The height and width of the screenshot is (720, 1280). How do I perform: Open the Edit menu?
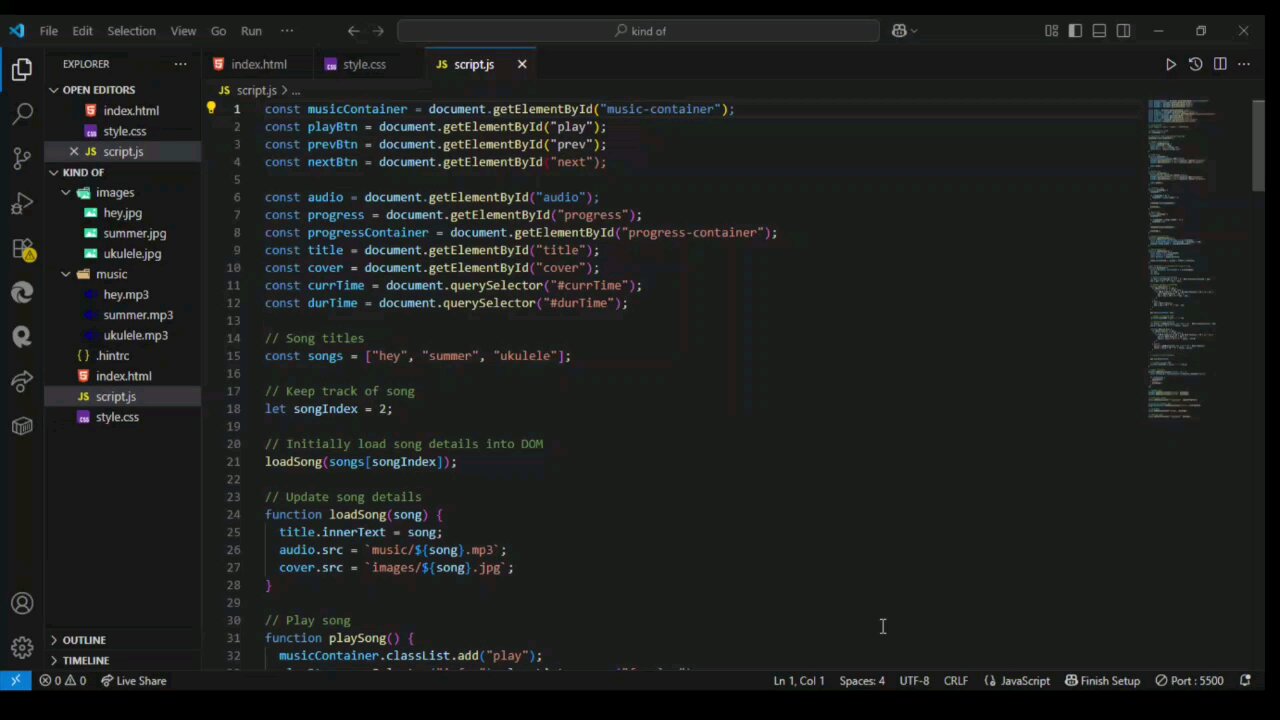click(82, 31)
